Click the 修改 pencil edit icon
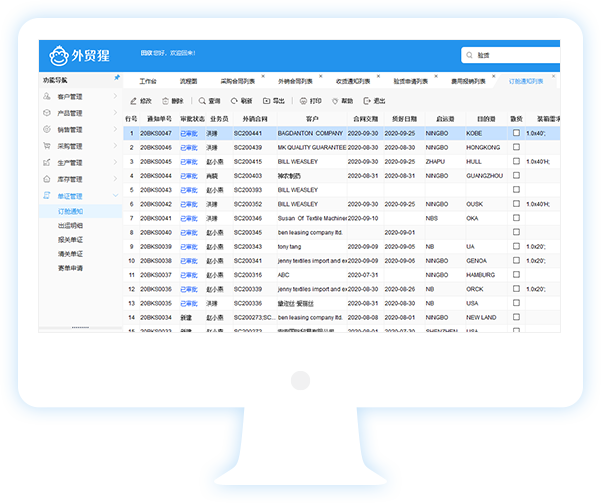The image size is (601, 503). point(133,101)
